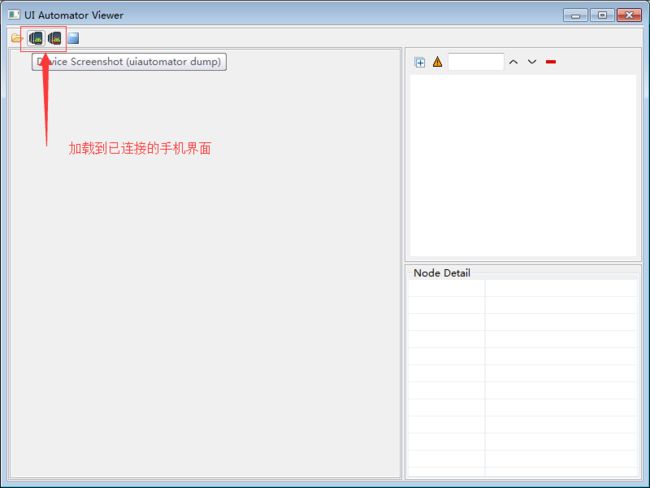Toggle the NAF nodes warning triangle icon
Screen dimensions: 650x488
pos(437,62)
